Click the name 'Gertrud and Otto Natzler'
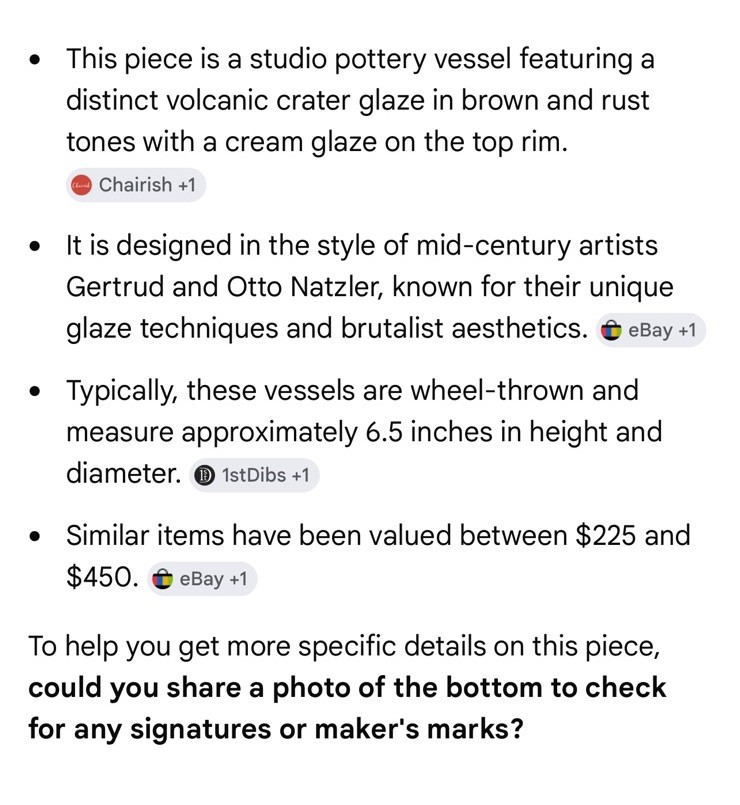 [224, 286]
